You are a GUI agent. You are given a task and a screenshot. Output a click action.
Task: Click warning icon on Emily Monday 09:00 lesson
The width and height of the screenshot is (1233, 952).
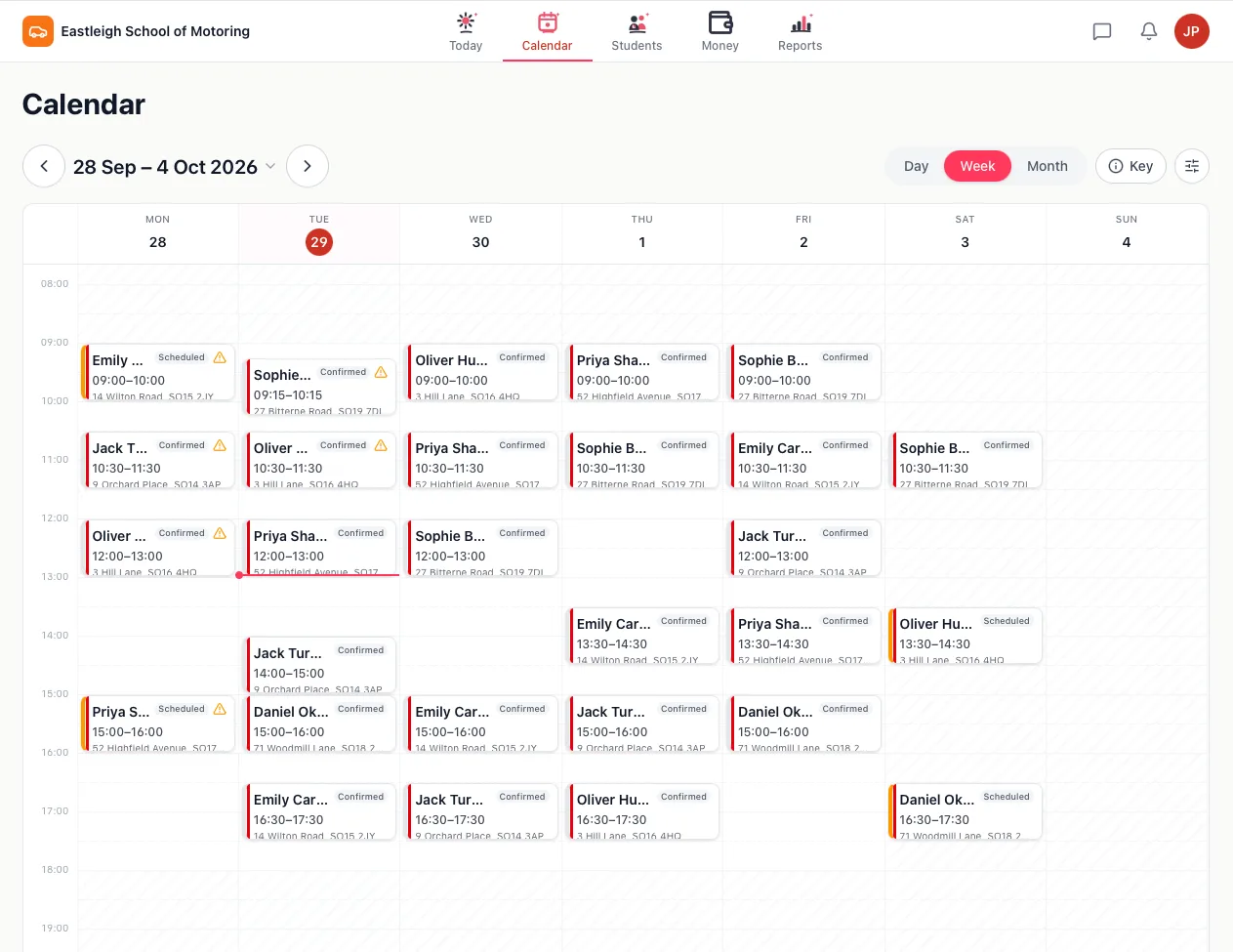(220, 357)
